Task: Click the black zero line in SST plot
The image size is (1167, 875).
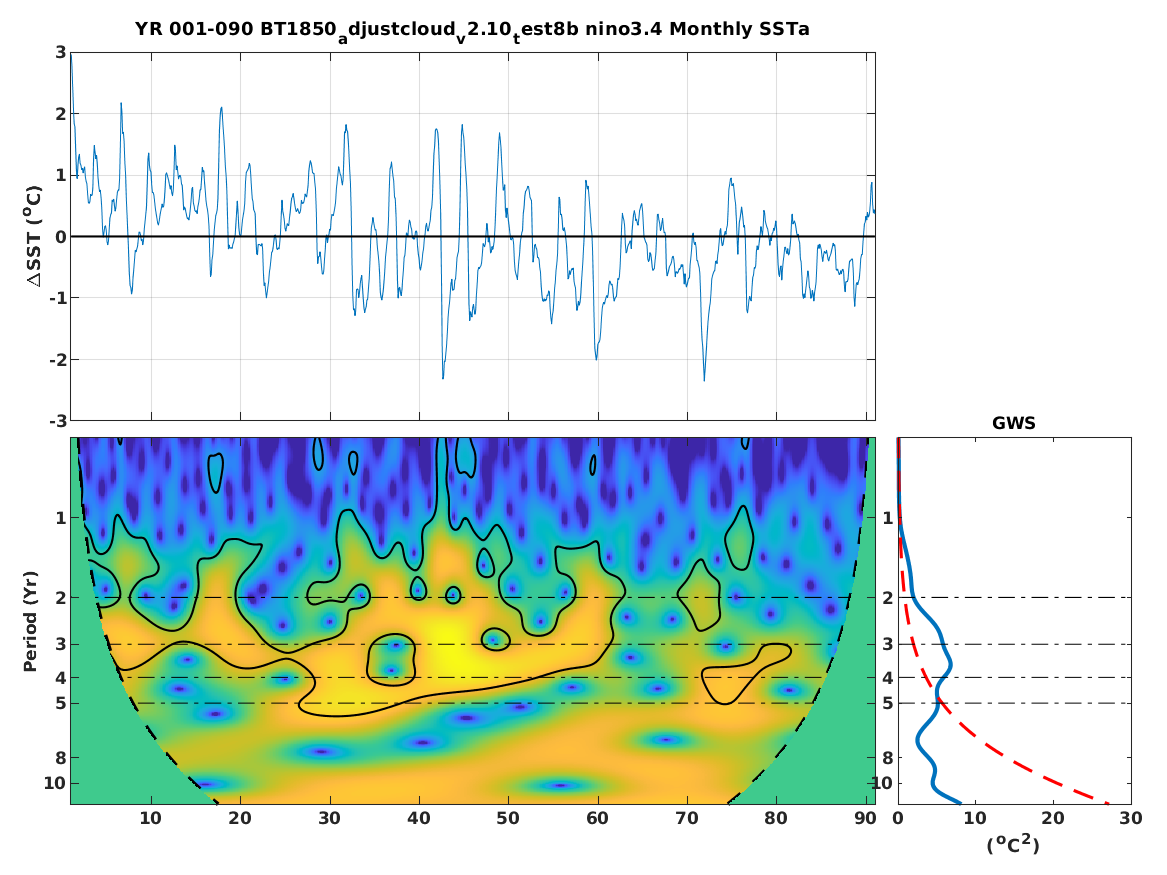Action: [x=473, y=237]
